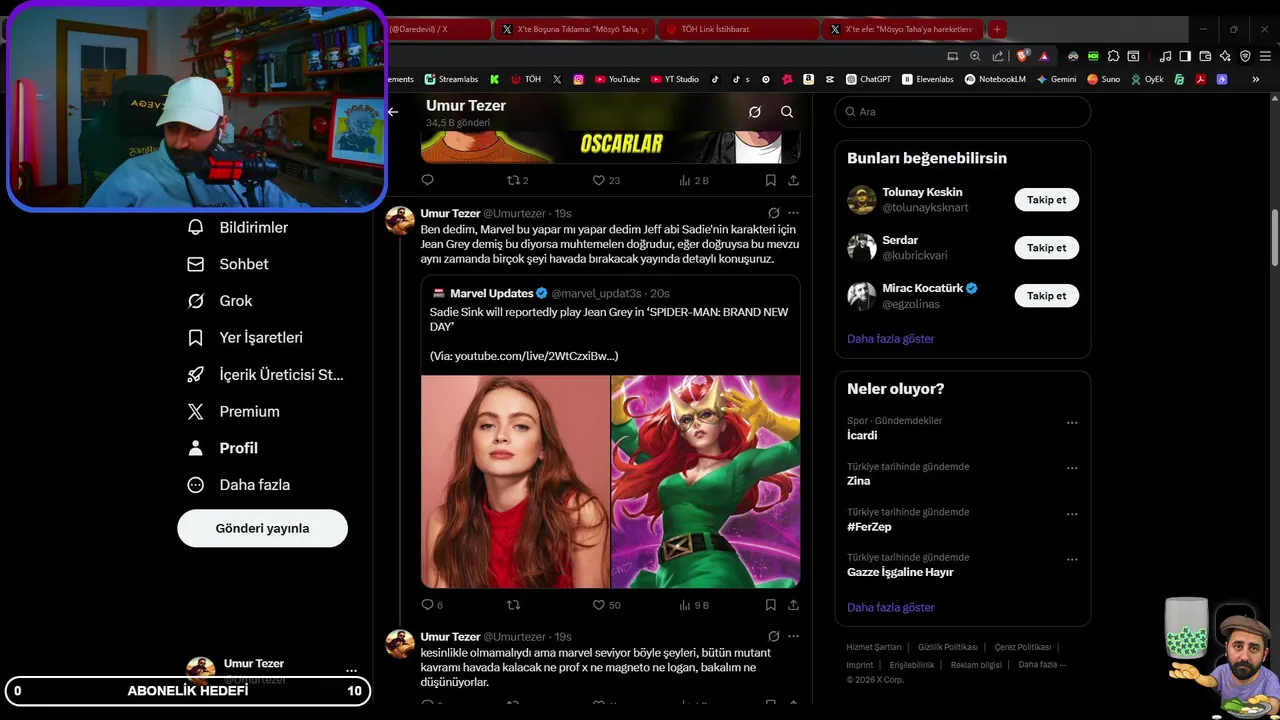Repost the Oscarlar post with 2 reposts
Screen dimensions: 1280x720
[518, 180]
